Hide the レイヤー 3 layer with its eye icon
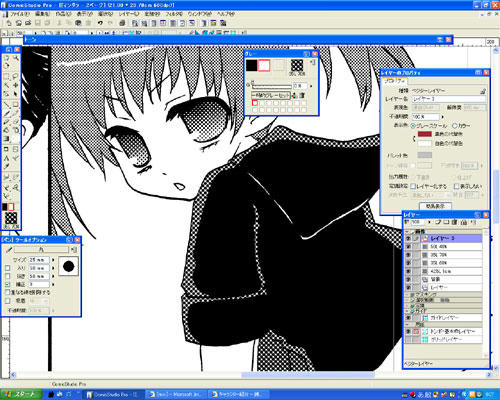 [408, 239]
